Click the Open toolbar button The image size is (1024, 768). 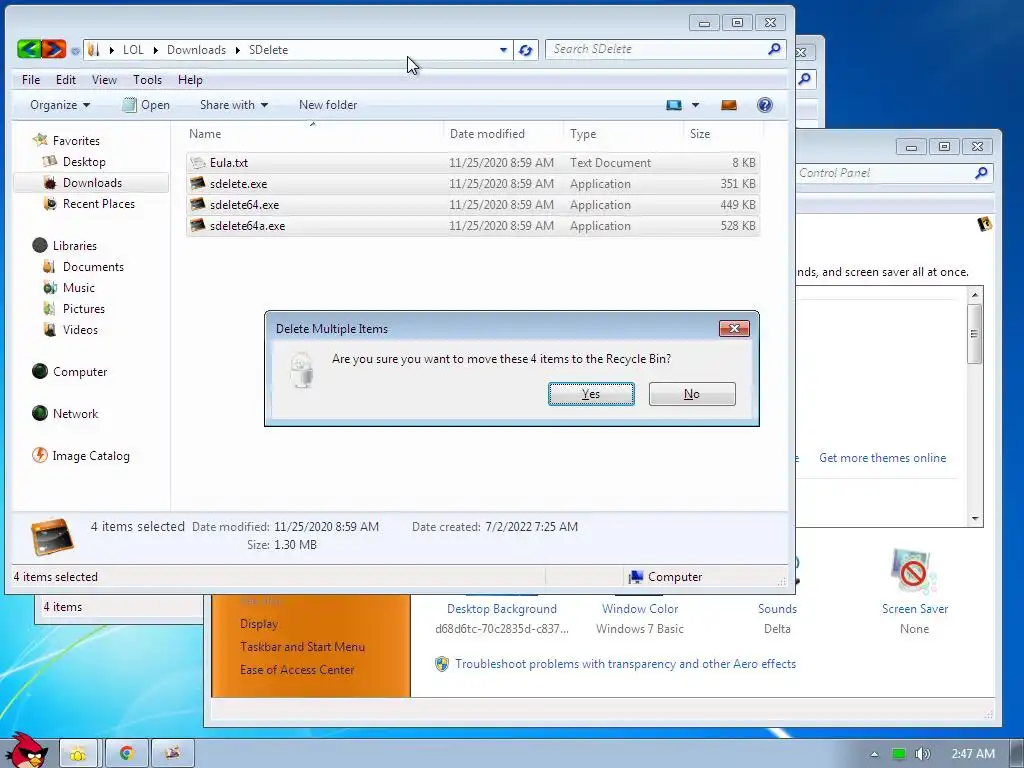tap(146, 105)
